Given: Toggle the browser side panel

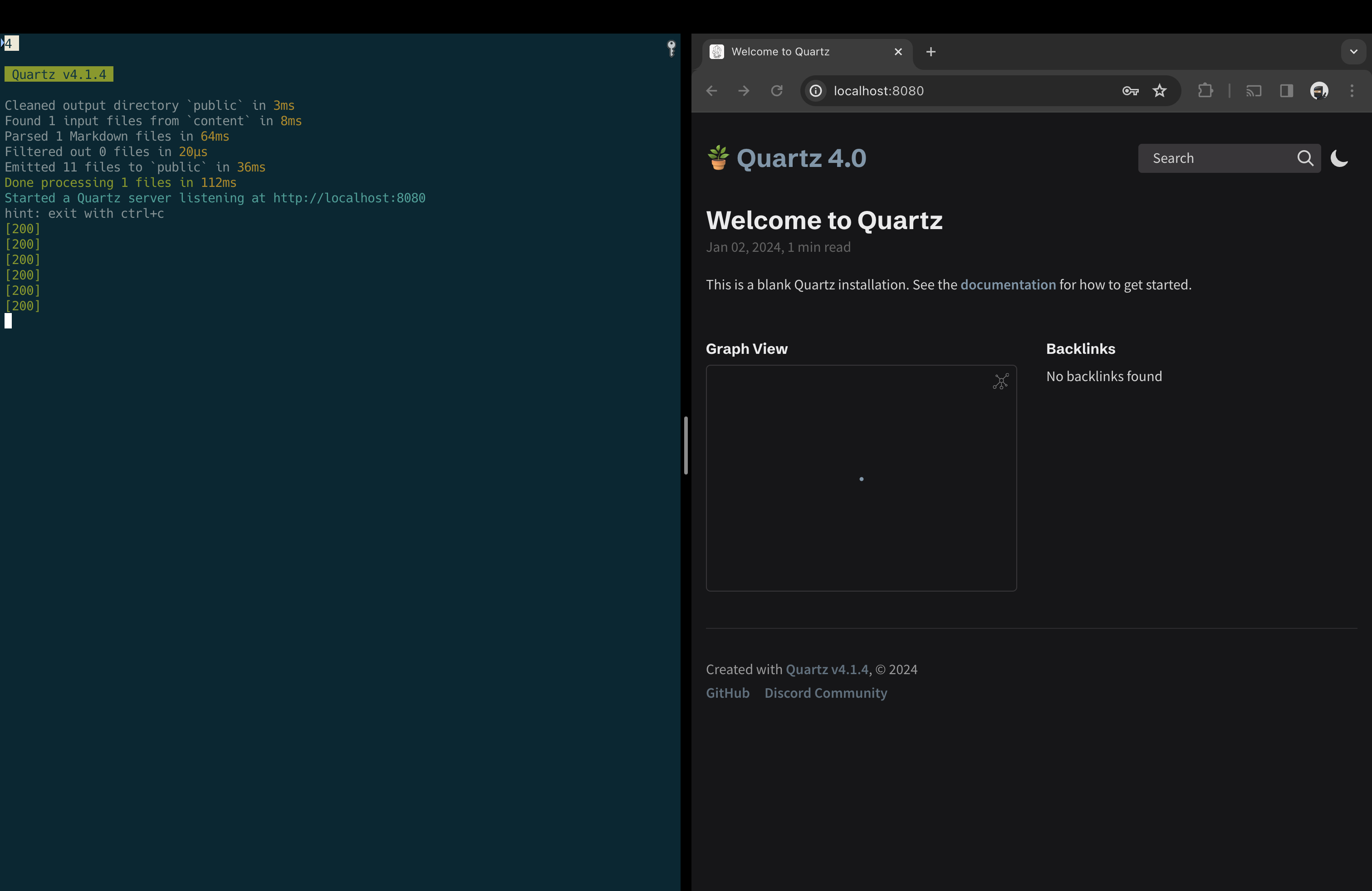Looking at the screenshot, I should click(1286, 90).
